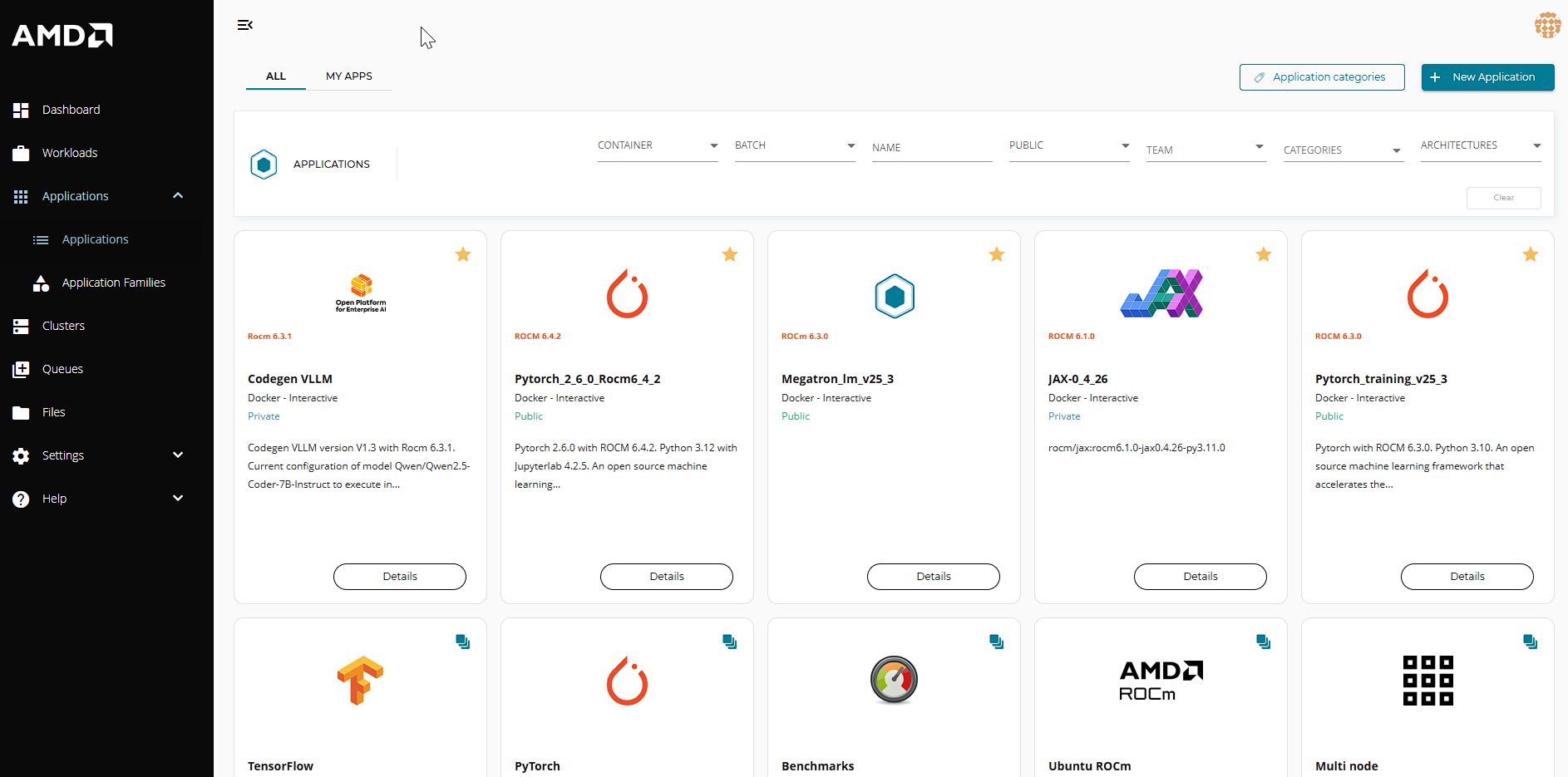Click the user avatar icon
Viewport: 1568px width, 777px height.
(1547, 25)
